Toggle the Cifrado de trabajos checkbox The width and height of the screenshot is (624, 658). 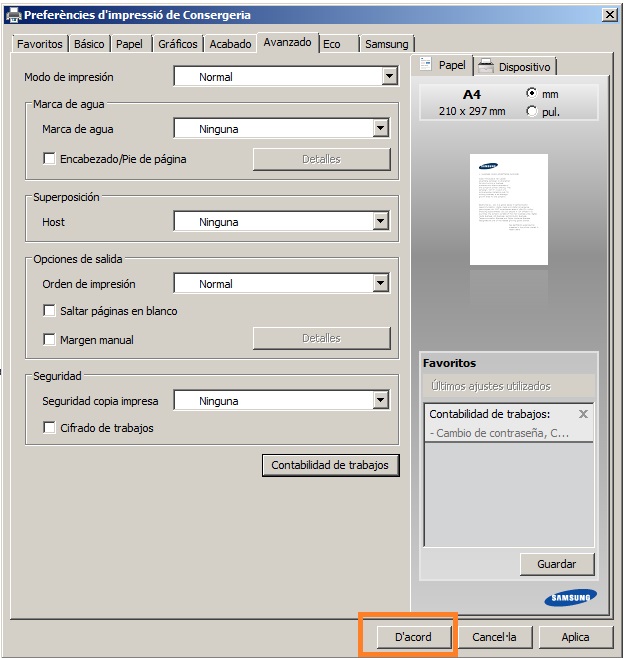(x=49, y=428)
